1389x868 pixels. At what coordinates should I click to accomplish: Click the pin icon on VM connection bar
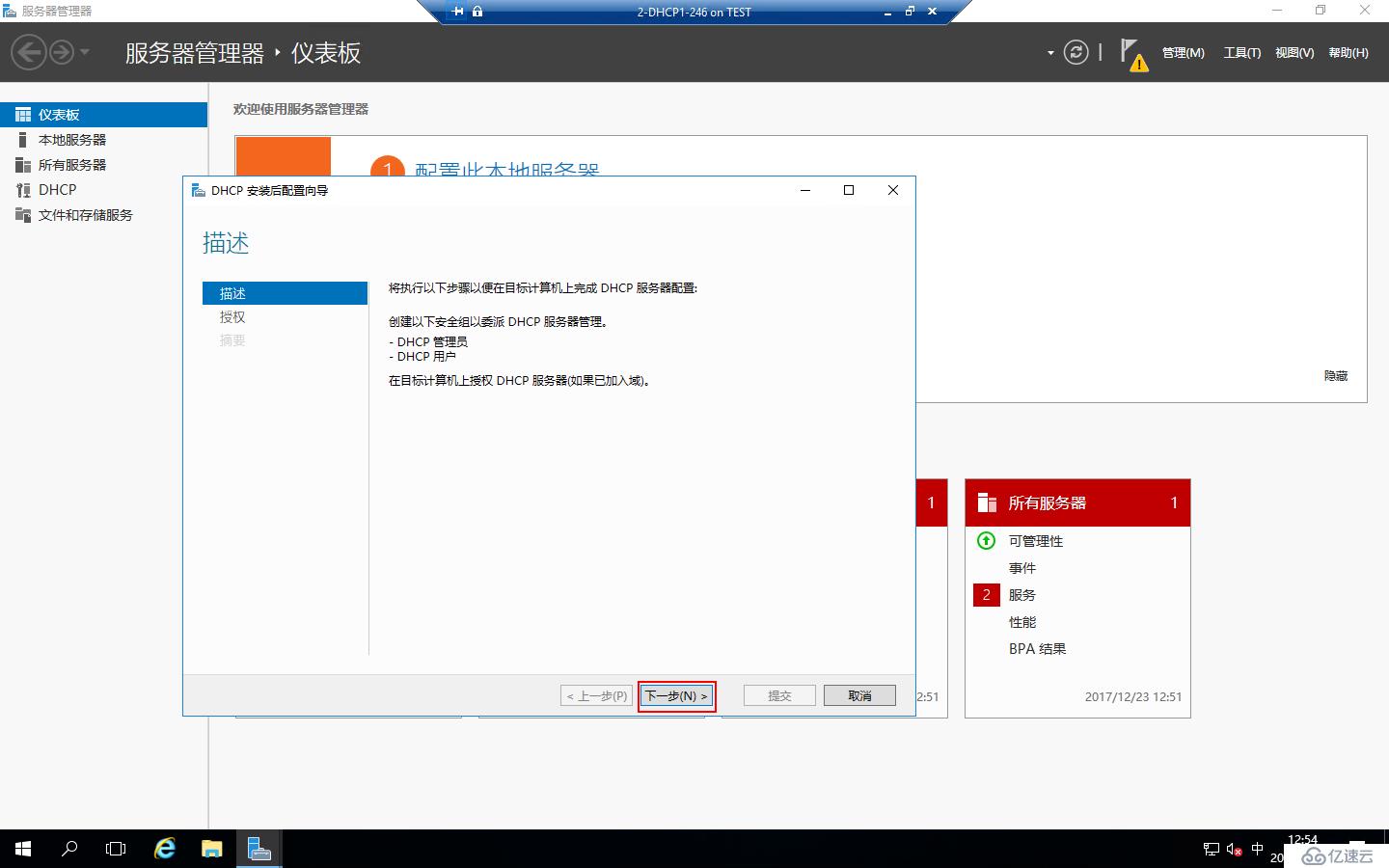click(458, 12)
